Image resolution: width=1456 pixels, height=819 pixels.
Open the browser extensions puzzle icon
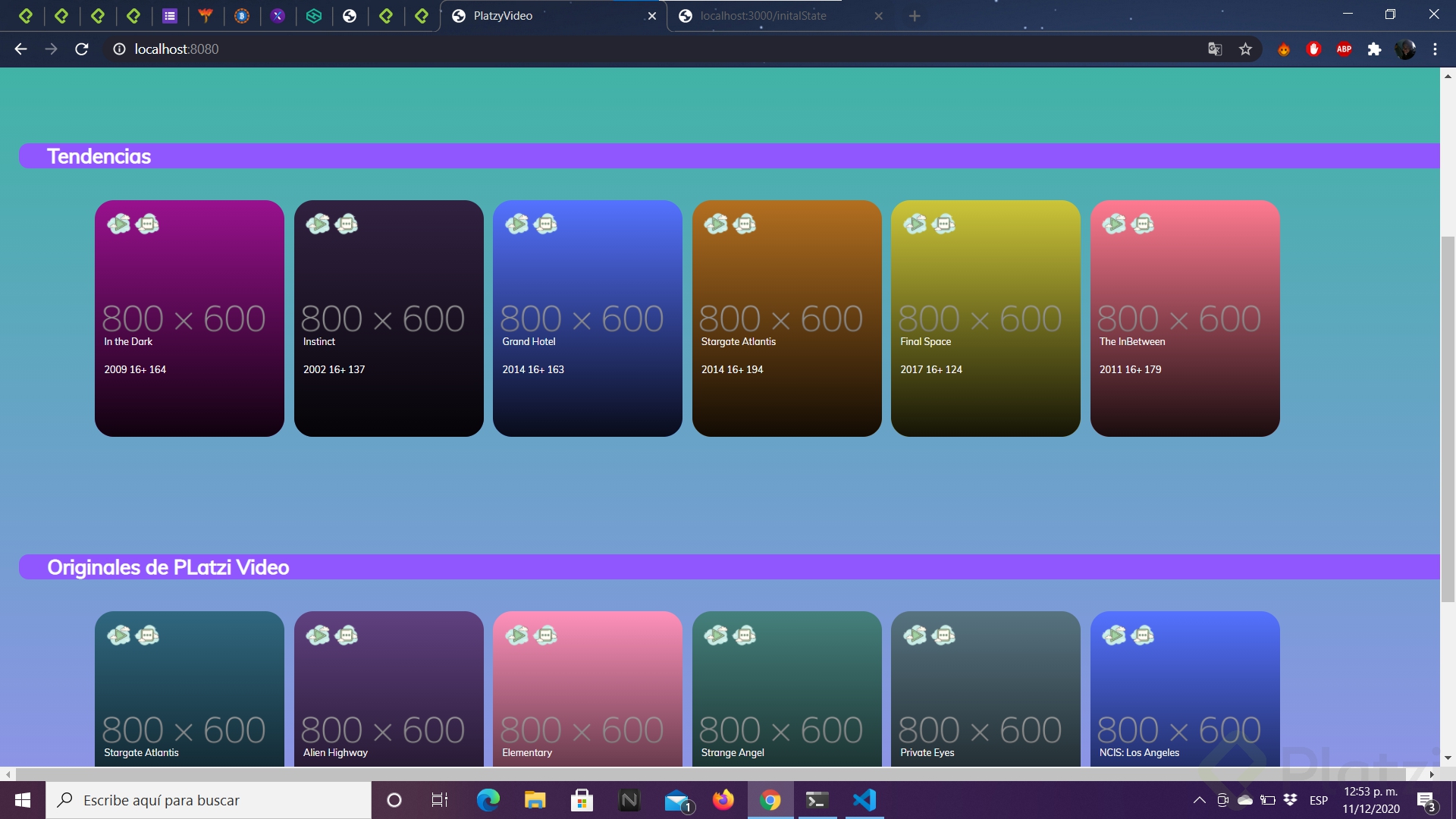click(1374, 49)
